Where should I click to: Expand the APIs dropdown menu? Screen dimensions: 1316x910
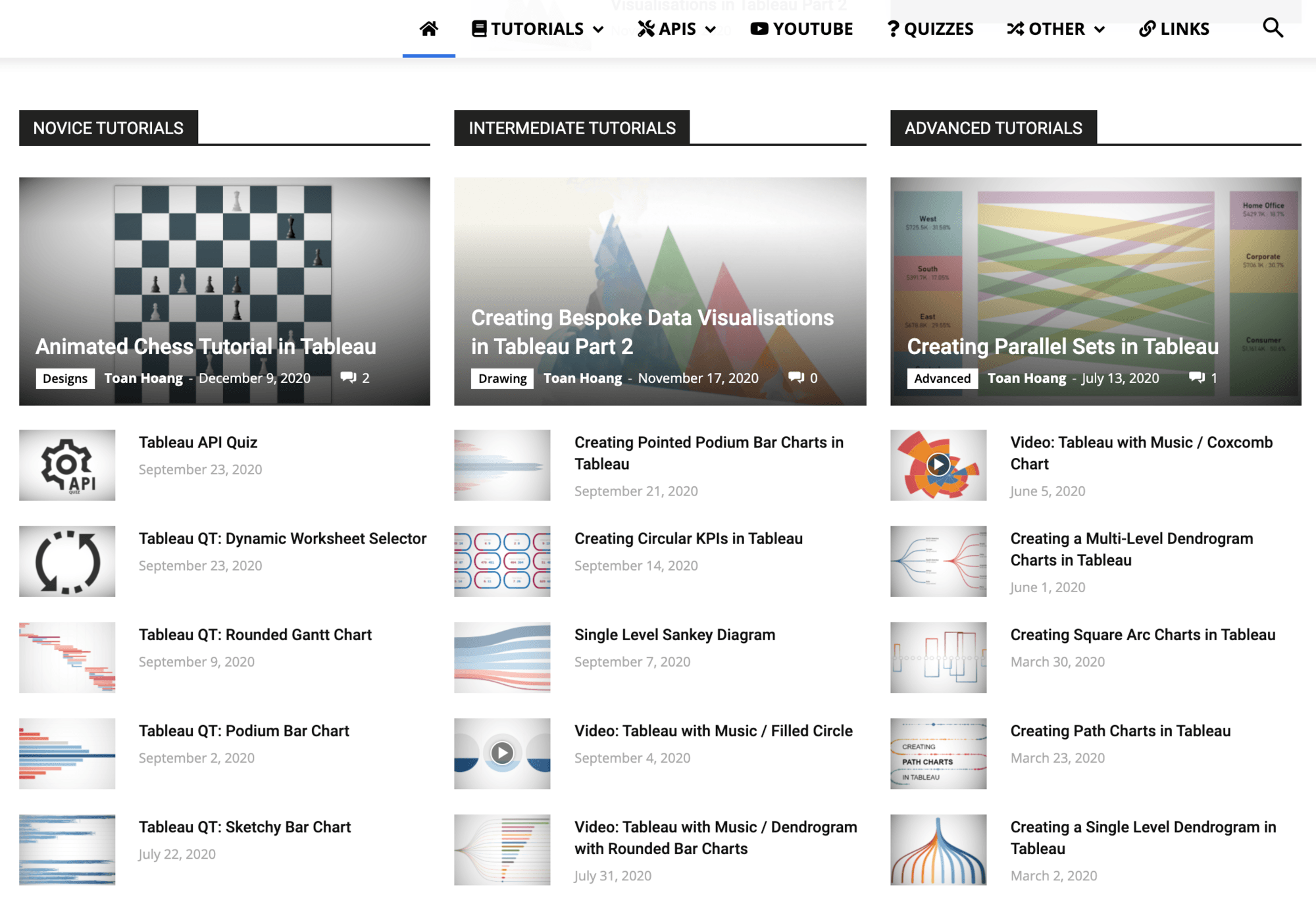pos(676,29)
